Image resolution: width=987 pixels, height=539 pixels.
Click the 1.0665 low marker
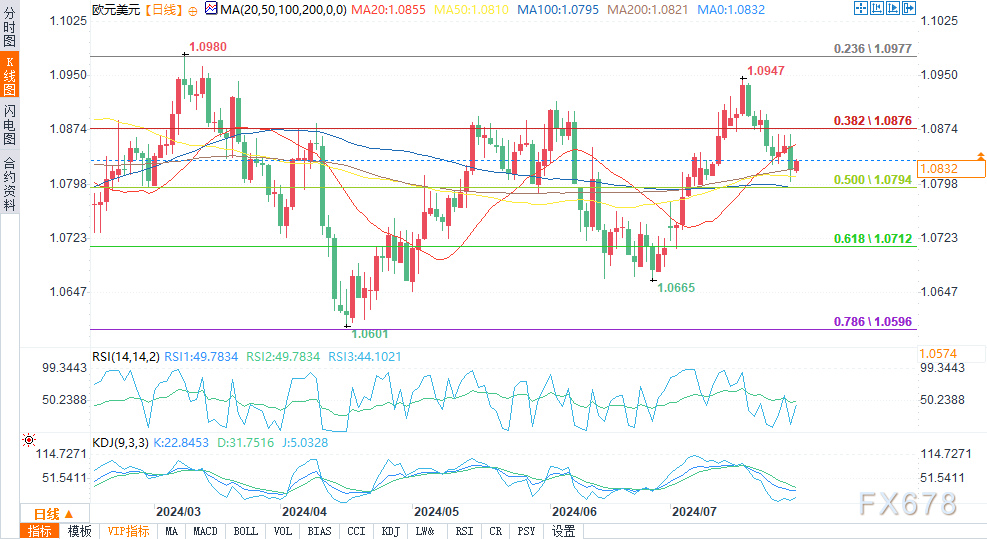[x=676, y=288]
